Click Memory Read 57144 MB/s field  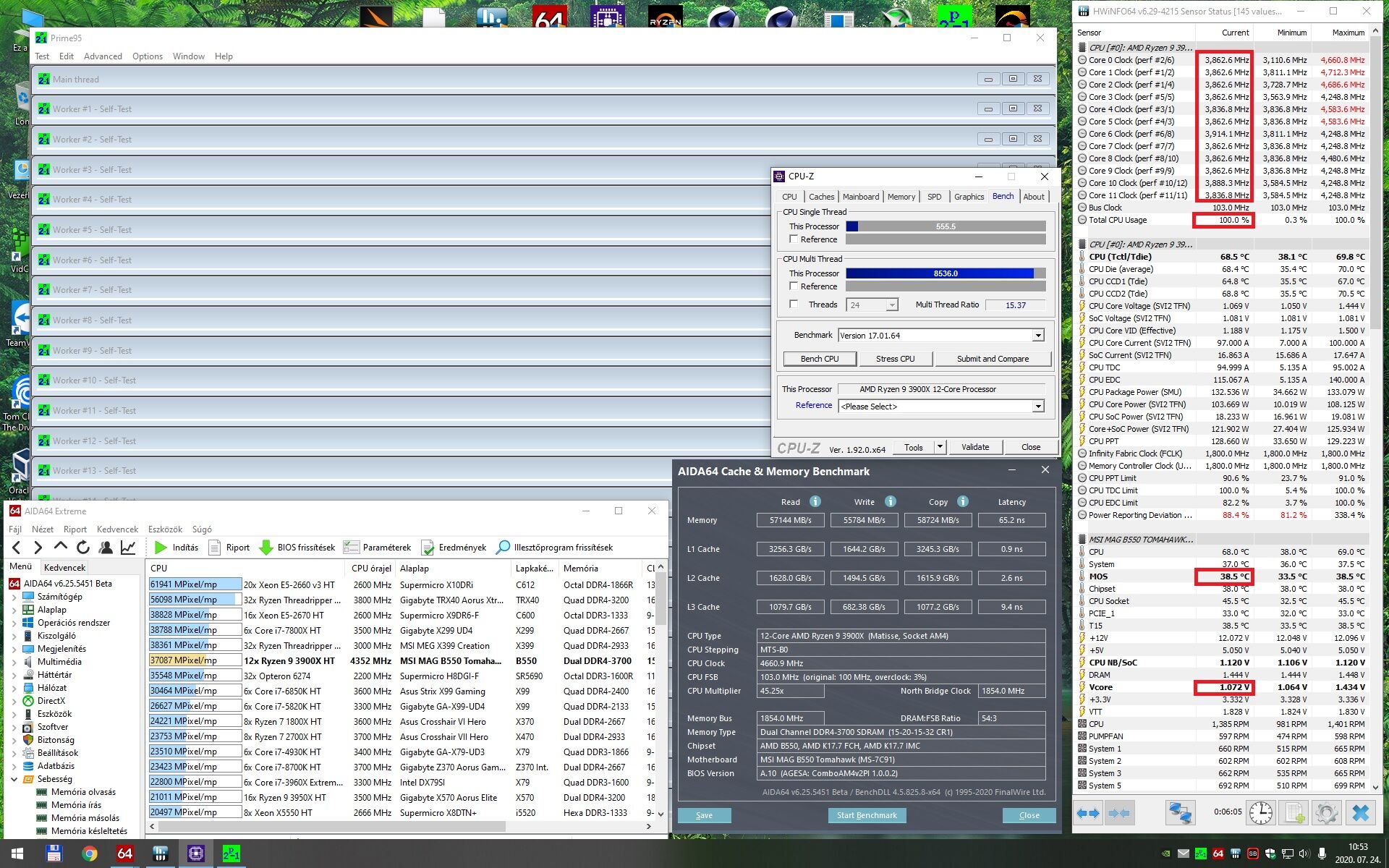tap(790, 520)
